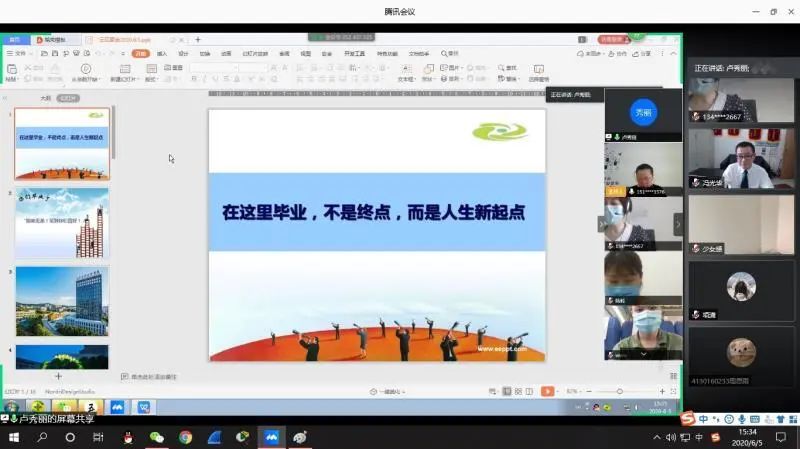Open a new document tab with plus
The image size is (800, 449).
197,39
